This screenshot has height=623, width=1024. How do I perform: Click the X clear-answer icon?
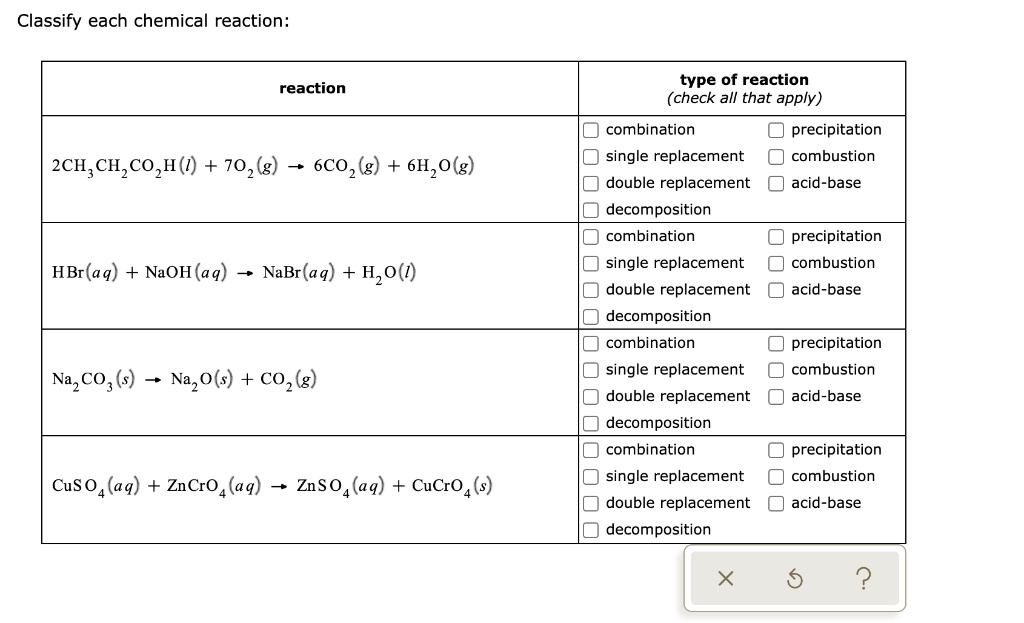726,578
